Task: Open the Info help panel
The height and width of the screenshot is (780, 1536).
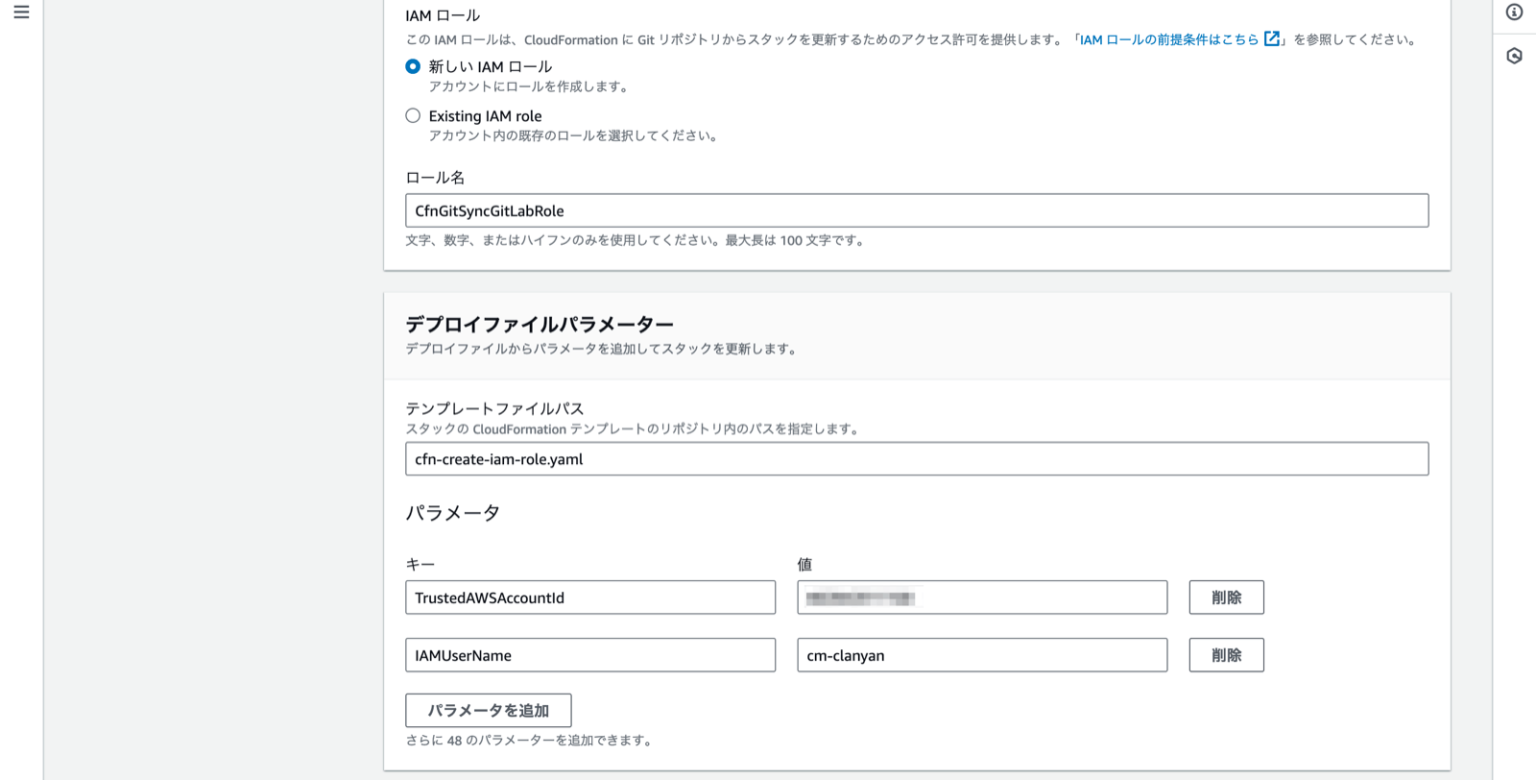Action: pyautogui.click(x=1513, y=12)
